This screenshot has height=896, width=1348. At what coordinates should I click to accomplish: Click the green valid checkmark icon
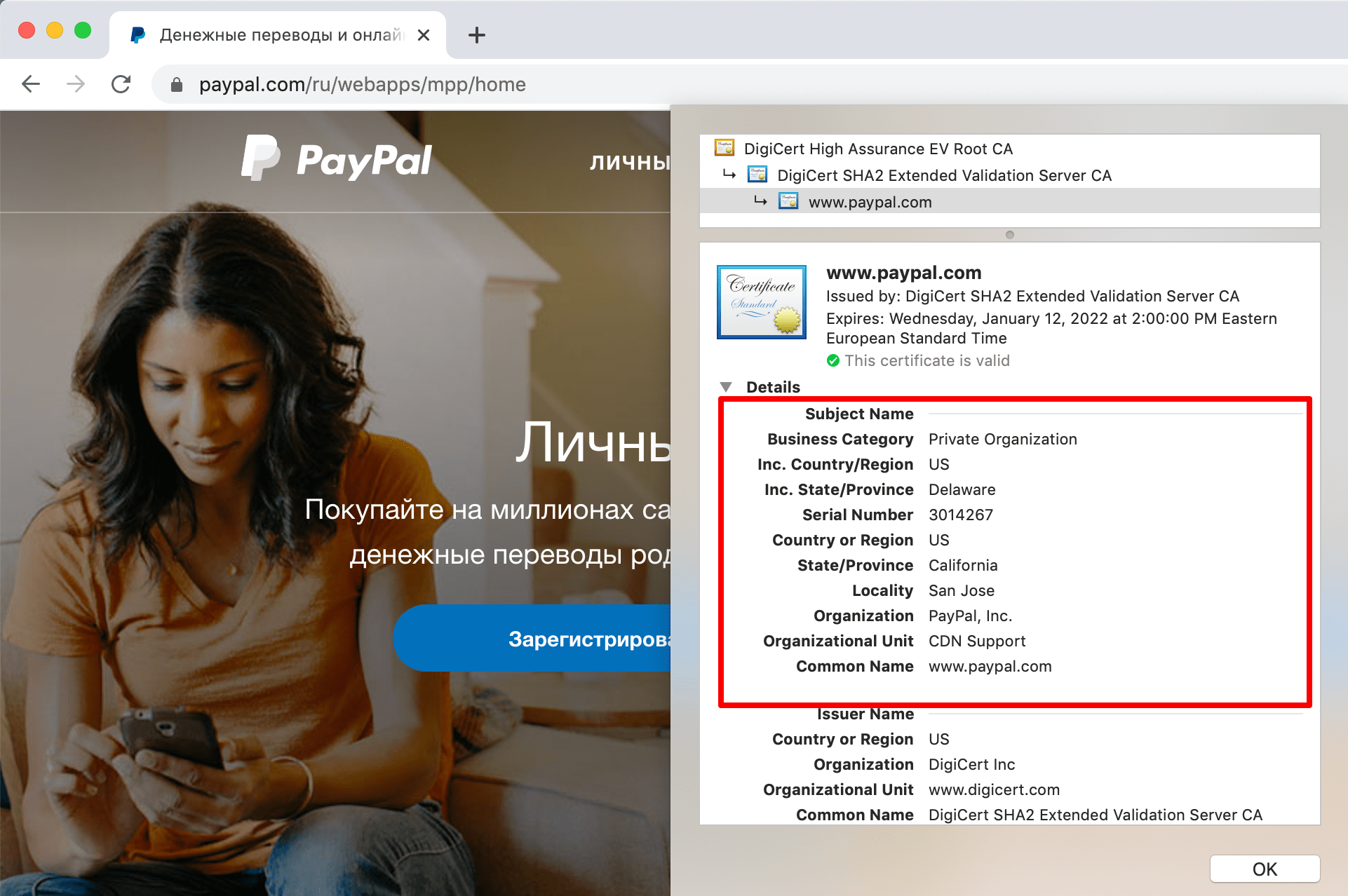(833, 360)
